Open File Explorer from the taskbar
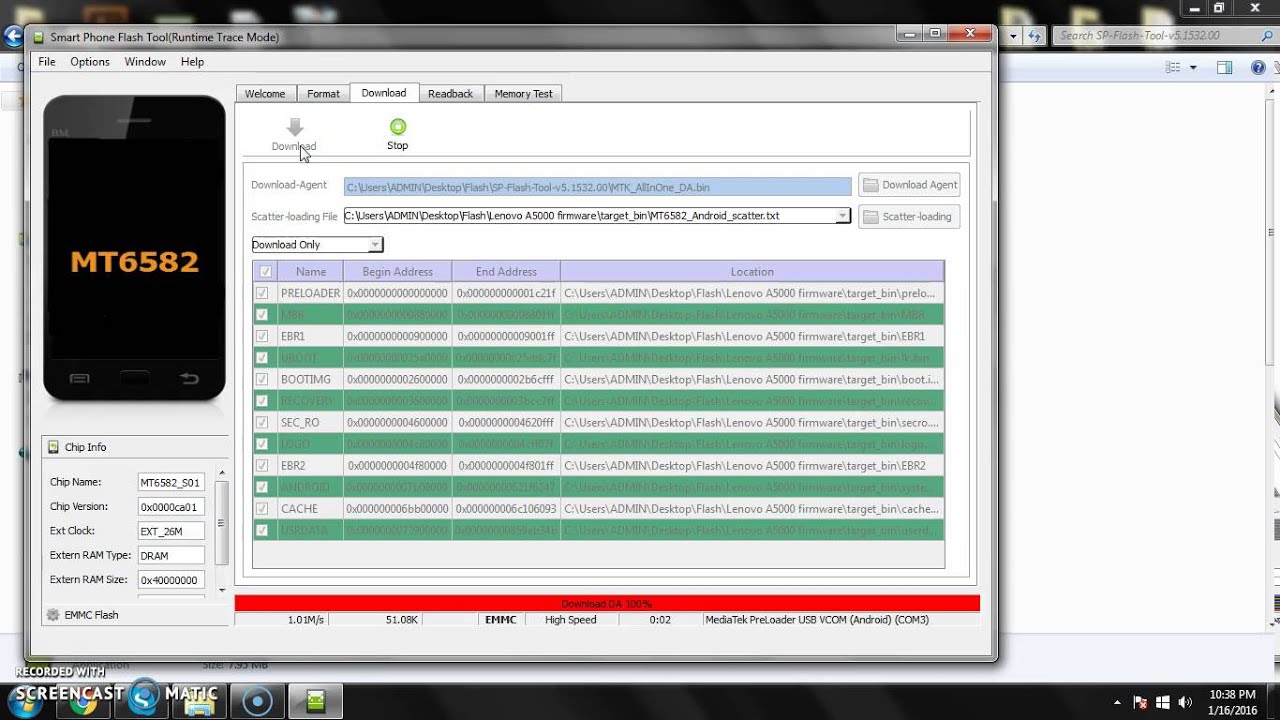Viewport: 1280px width, 720px height. tap(200, 701)
